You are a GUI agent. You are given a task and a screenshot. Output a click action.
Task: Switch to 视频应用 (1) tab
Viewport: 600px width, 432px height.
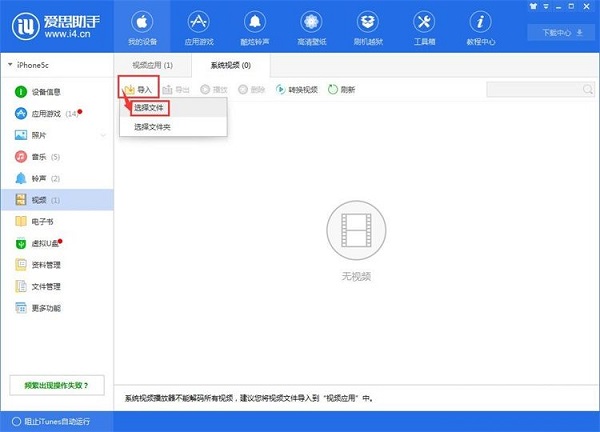pos(153,65)
